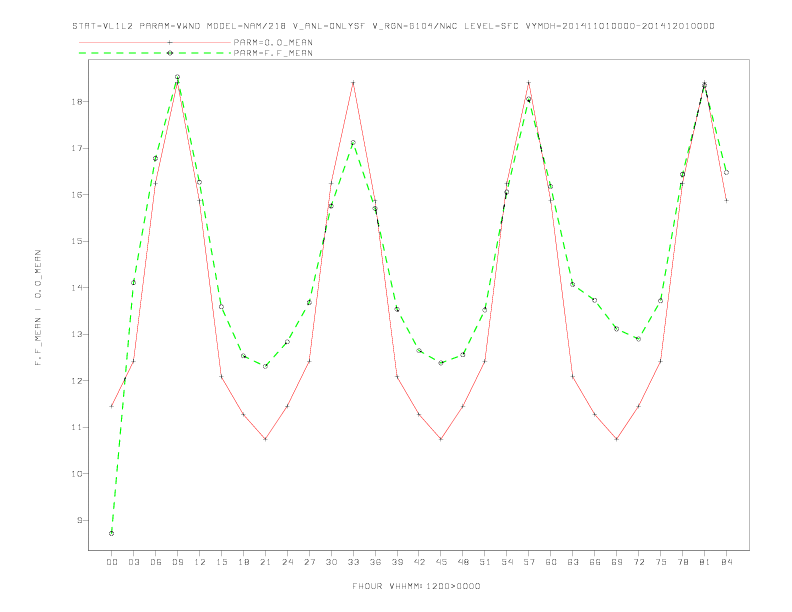Screen dimensions: 792x612
Task: Select the red solid legend line sample
Action: [x=155, y=42]
